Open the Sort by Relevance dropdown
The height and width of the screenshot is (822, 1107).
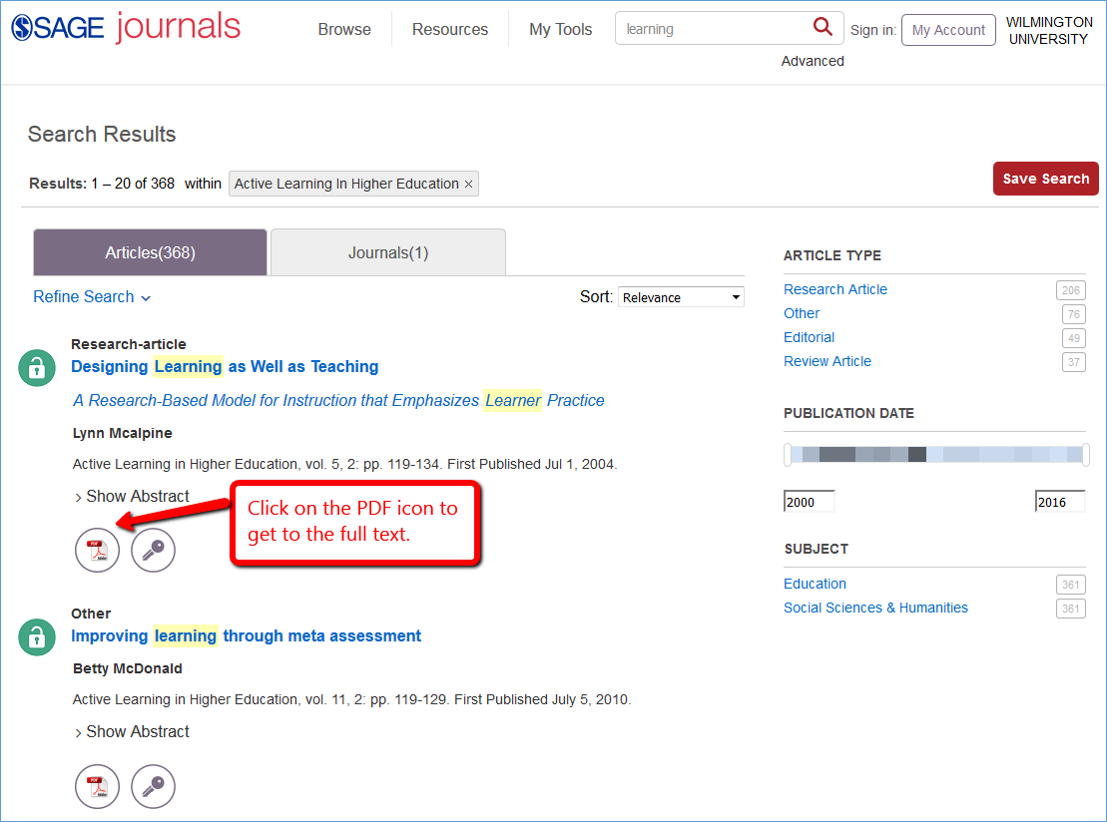[681, 296]
